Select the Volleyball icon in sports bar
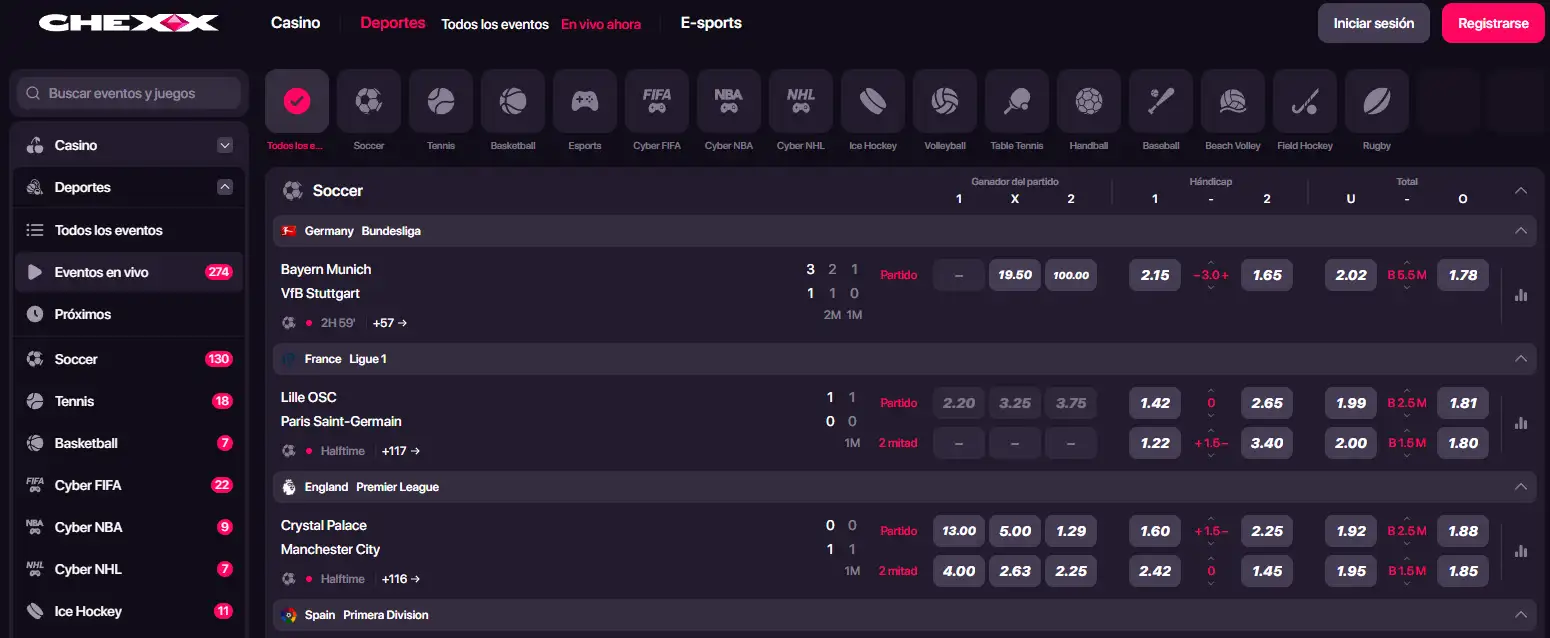 coord(944,101)
